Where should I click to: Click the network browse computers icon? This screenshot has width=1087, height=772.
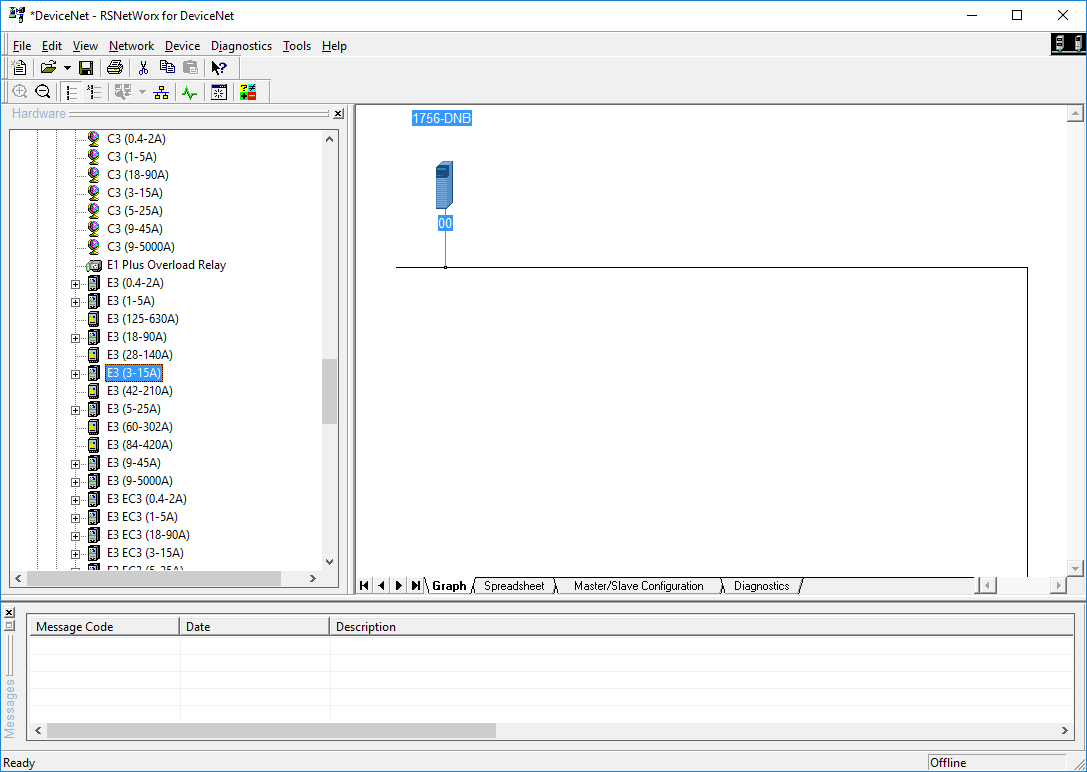[123, 91]
